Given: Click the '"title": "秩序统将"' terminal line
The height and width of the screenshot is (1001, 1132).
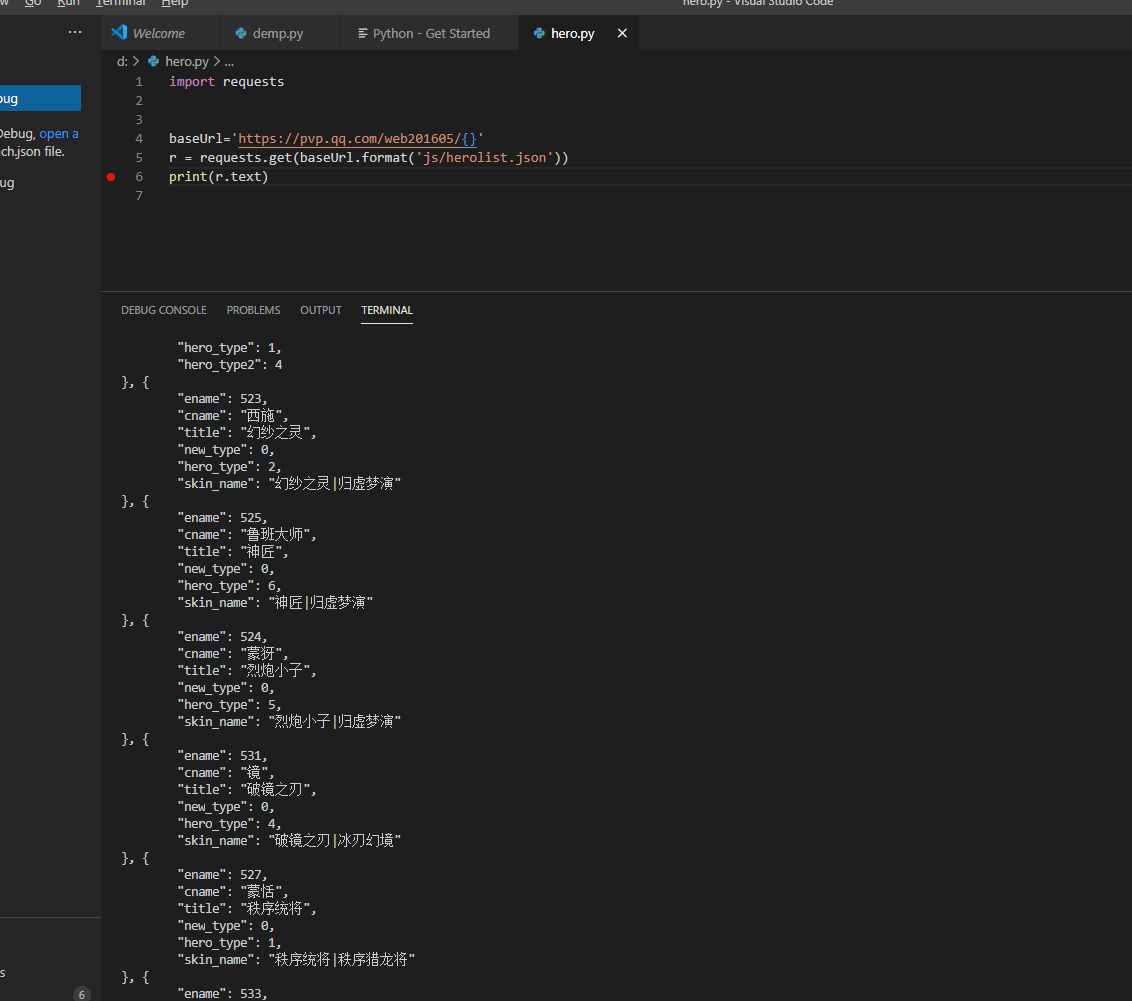Looking at the screenshot, I should tap(247, 909).
